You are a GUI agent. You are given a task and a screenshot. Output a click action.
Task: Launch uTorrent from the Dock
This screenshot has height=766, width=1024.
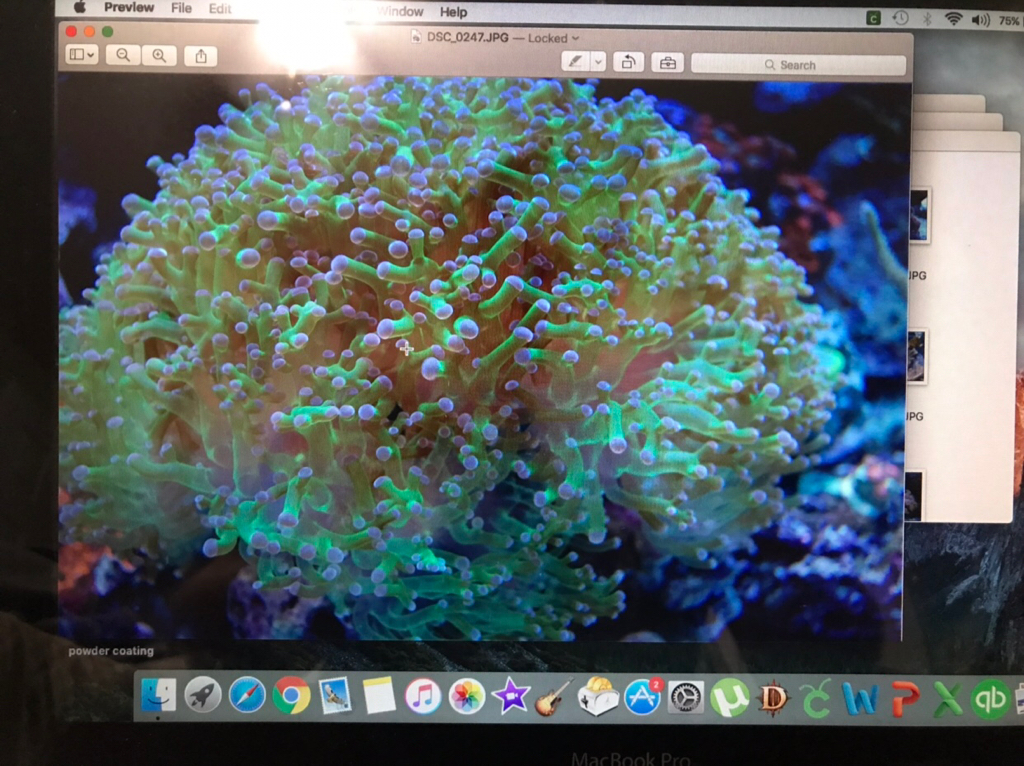(x=729, y=697)
